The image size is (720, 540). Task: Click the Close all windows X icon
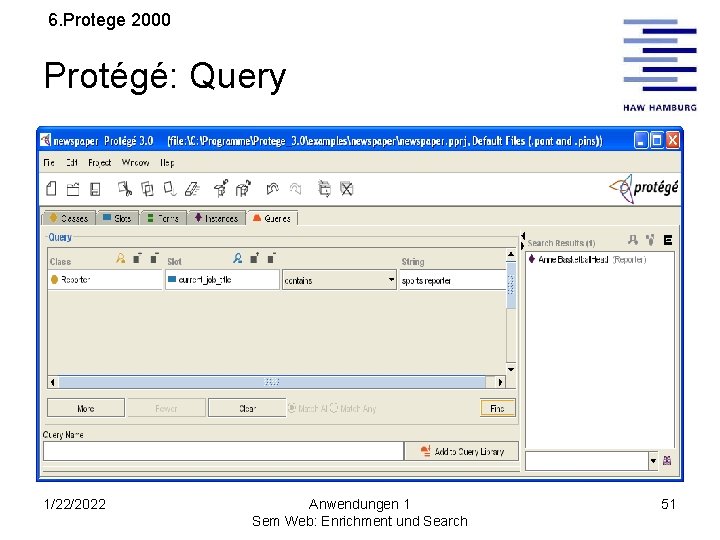pos(346,189)
